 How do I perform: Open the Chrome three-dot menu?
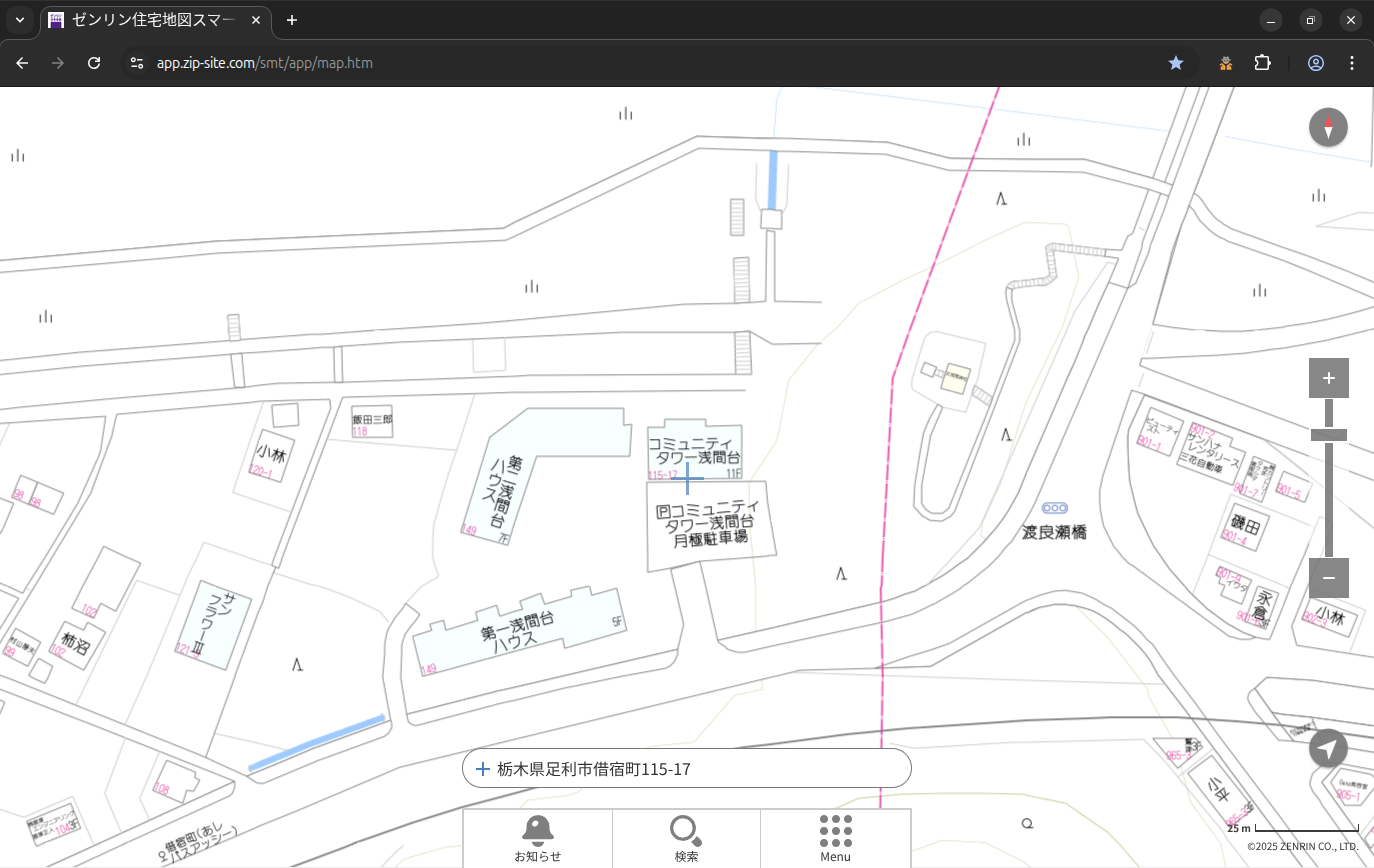pyautogui.click(x=1352, y=63)
